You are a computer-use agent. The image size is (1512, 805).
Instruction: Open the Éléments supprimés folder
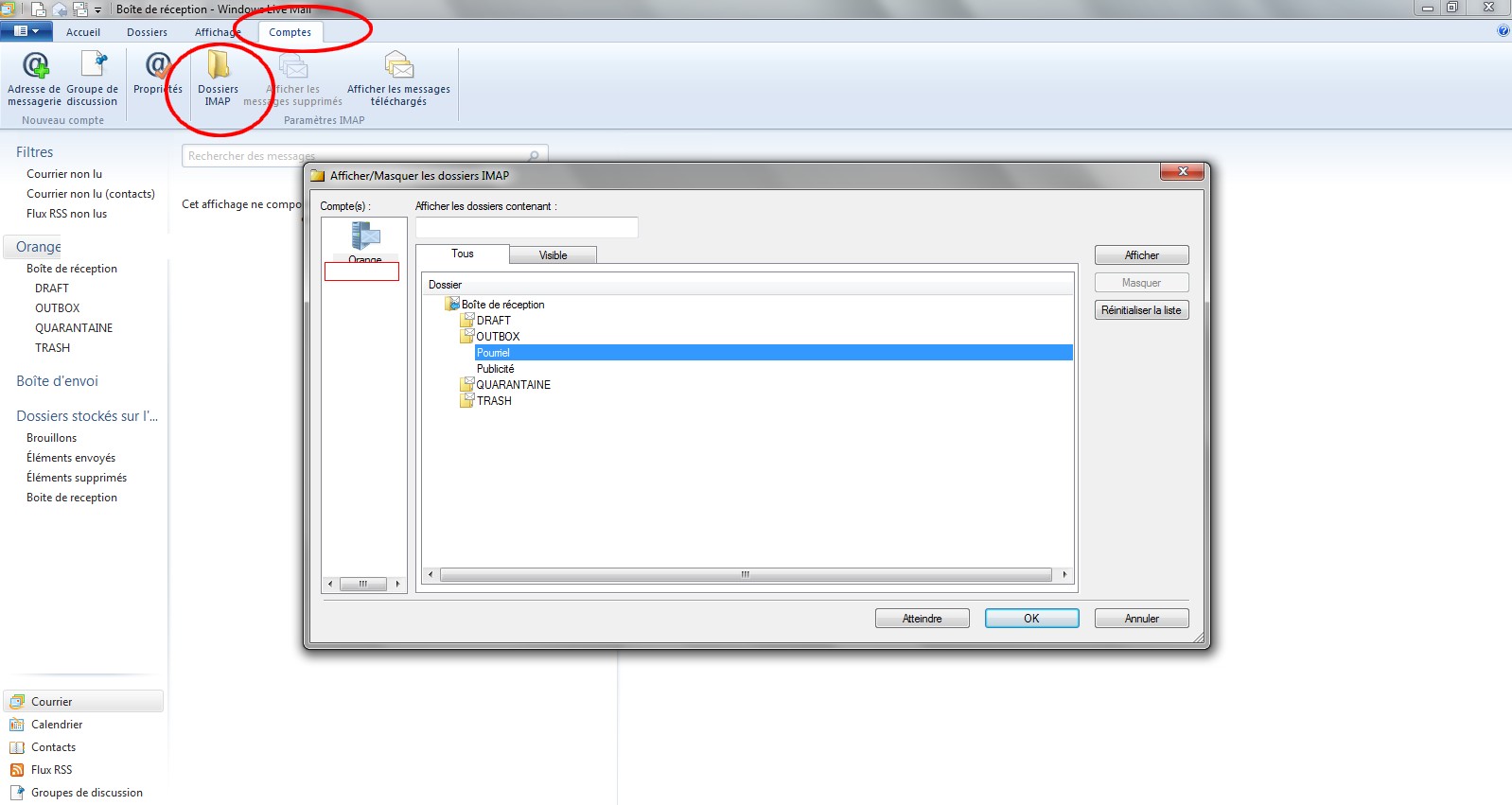click(77, 478)
